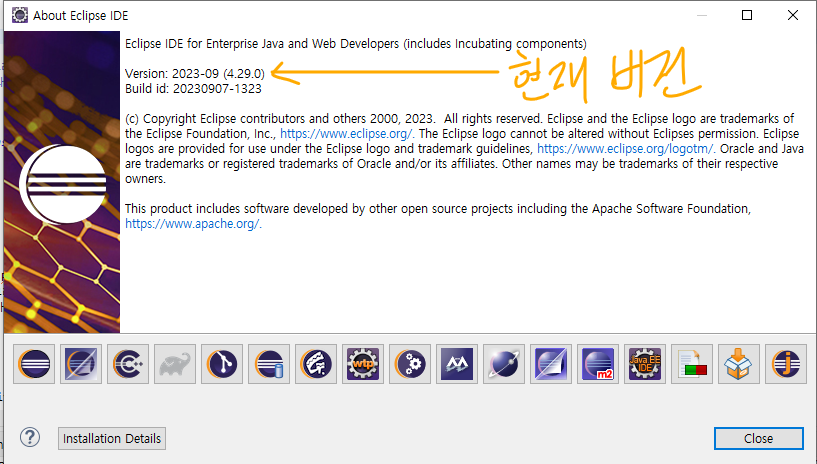The image size is (817, 464).
Task: Follow the https://www.eclipse.org/ link
Action: pos(346,134)
